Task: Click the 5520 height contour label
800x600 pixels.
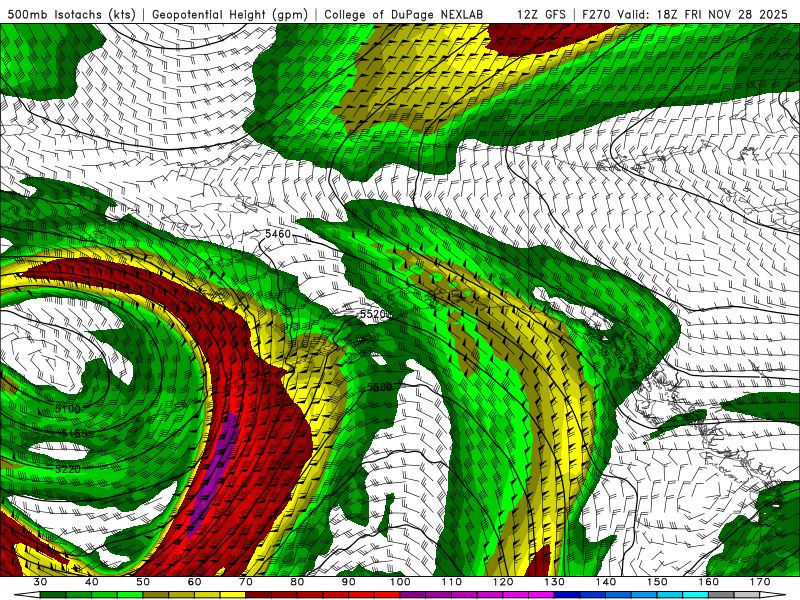Action: coord(373,314)
